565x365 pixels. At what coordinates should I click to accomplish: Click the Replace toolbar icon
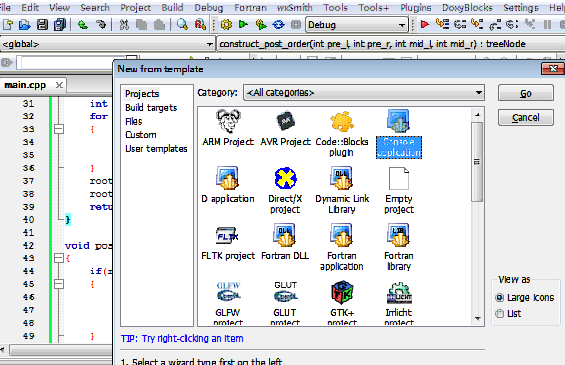coord(200,25)
